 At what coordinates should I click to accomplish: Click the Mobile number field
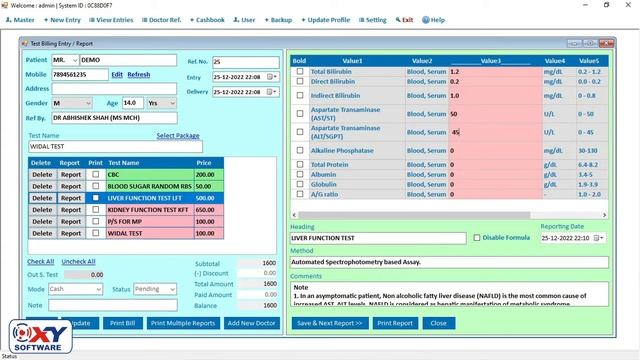coord(80,75)
